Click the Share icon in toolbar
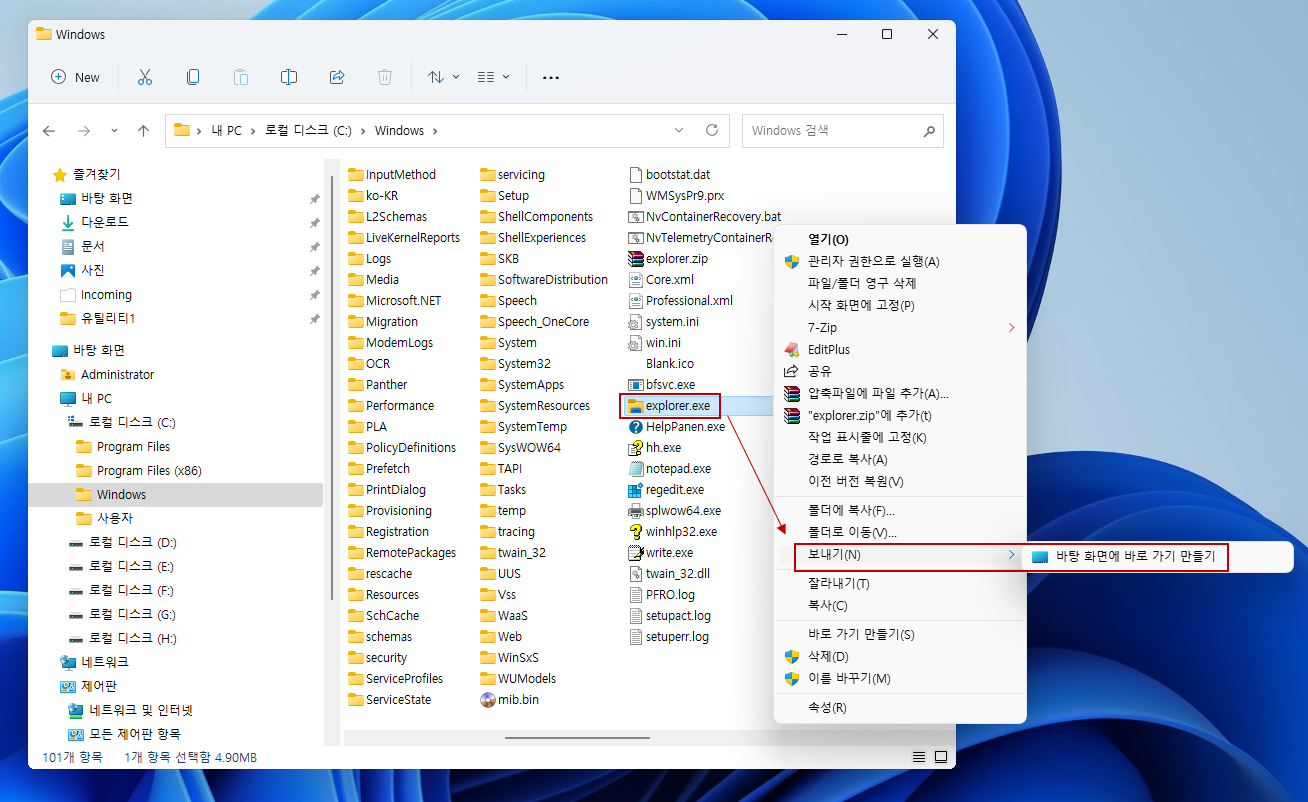This screenshot has width=1308, height=802. pyautogui.click(x=337, y=77)
